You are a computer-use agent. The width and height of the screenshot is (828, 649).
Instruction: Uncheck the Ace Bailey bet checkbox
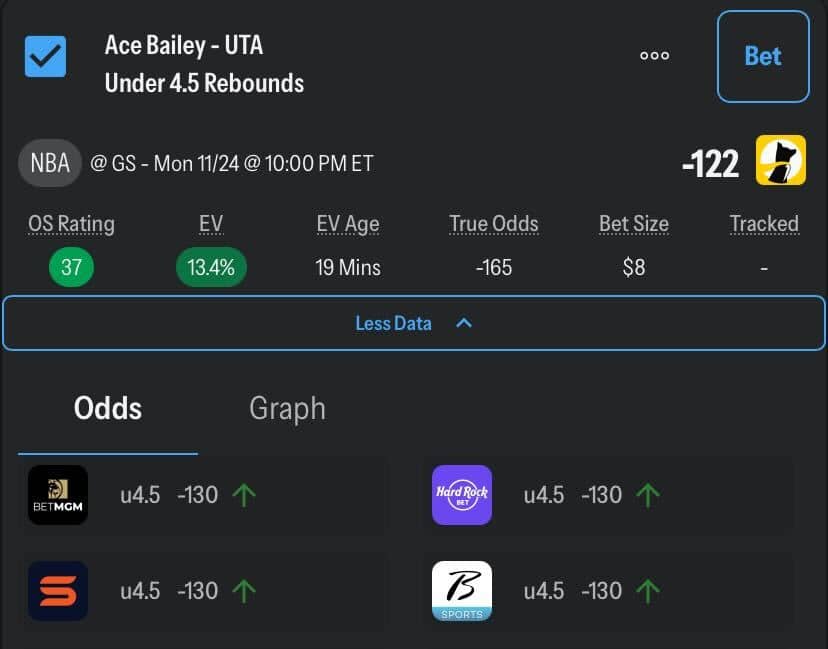[45, 57]
